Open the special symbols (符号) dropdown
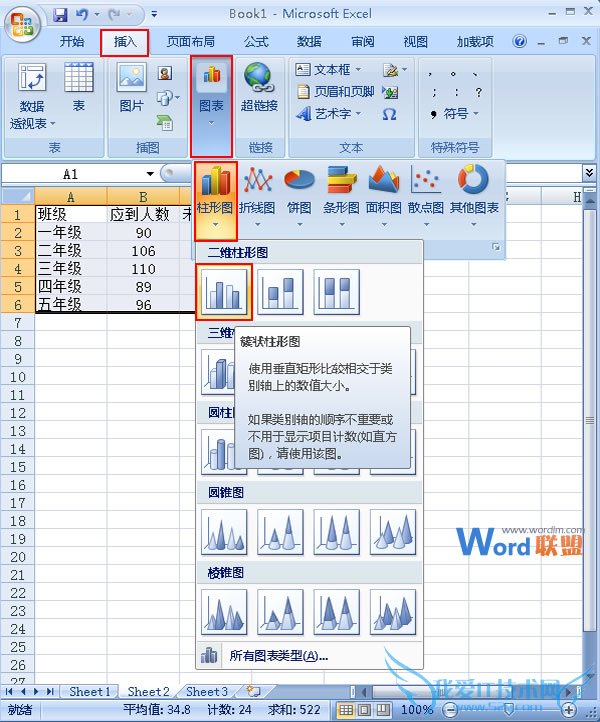The image size is (600, 722). click(454, 113)
